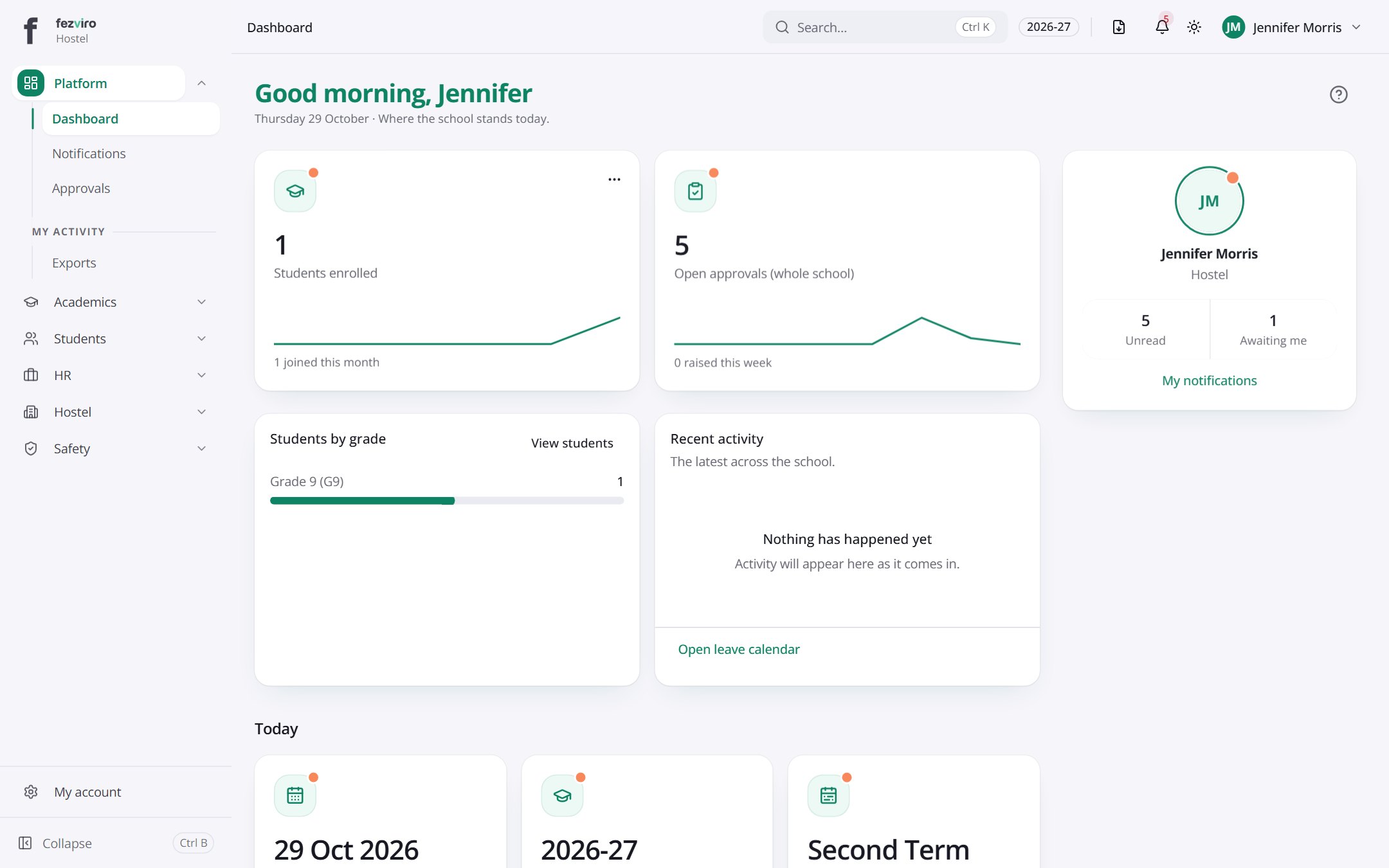This screenshot has width=1389, height=868.
Task: Click the Collapse sidebar icon
Action: point(25,843)
